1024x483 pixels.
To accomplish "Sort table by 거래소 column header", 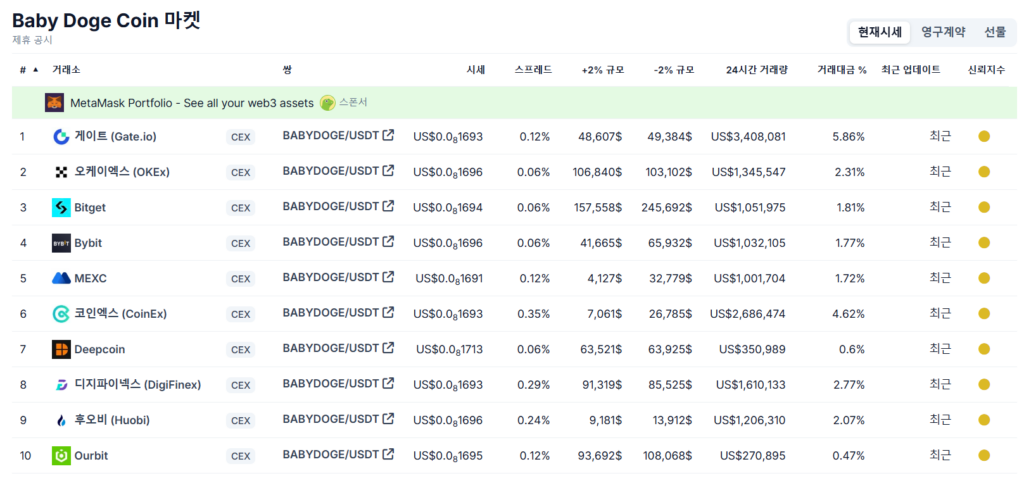I will 66,70.
